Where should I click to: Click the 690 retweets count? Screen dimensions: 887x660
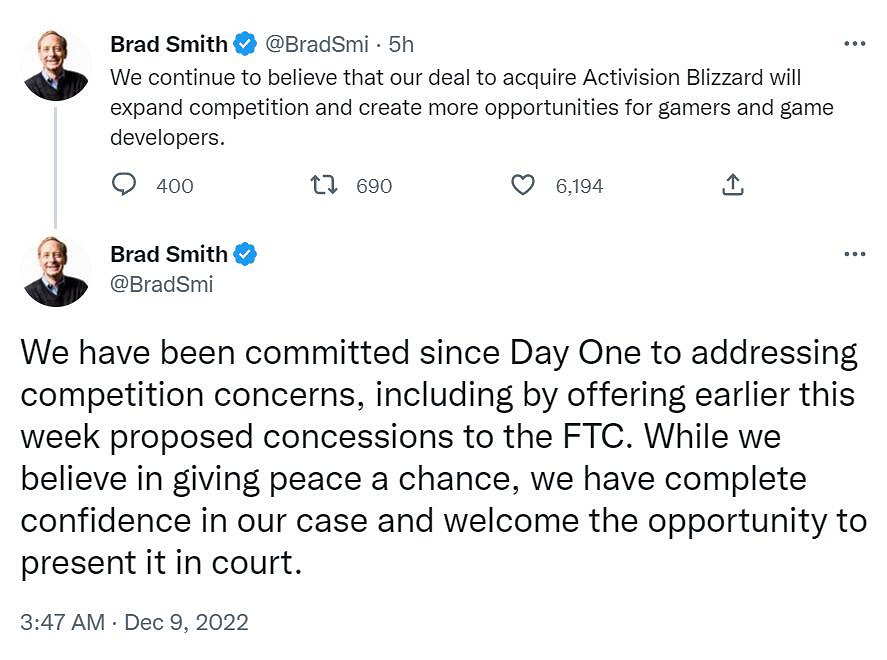click(374, 186)
